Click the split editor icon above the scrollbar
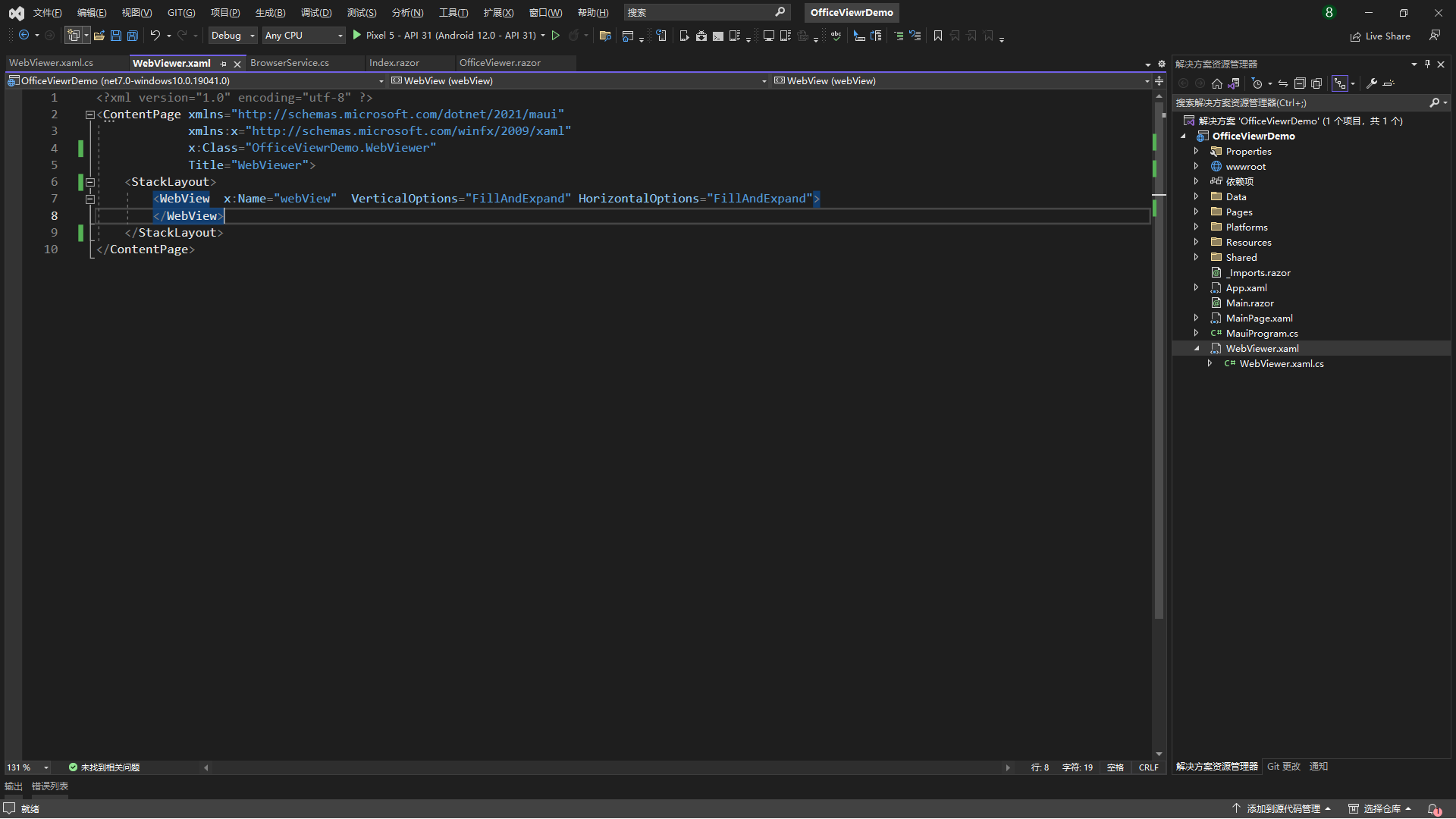This screenshot has height=819, width=1456. tap(1159, 80)
